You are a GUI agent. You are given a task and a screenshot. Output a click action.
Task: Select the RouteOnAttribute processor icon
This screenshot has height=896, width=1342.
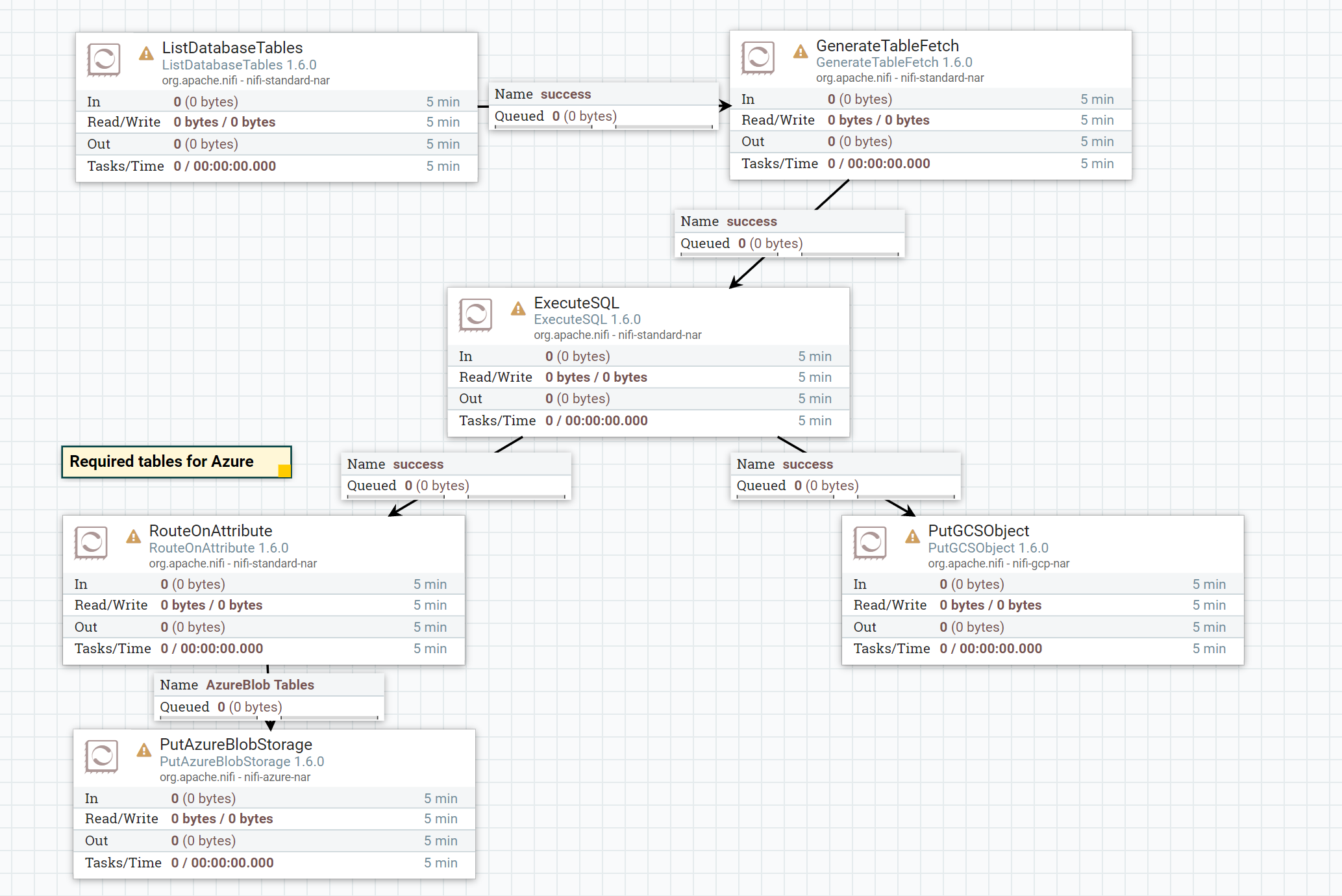91,543
